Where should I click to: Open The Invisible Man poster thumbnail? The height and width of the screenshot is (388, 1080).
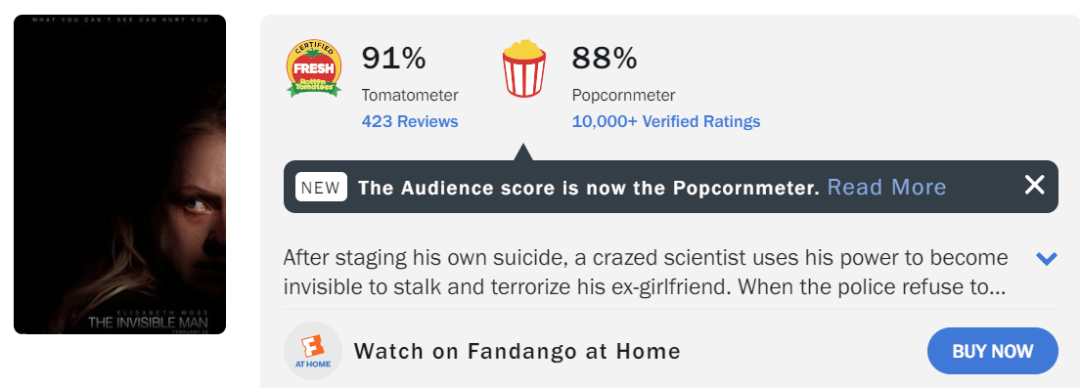click(x=120, y=174)
